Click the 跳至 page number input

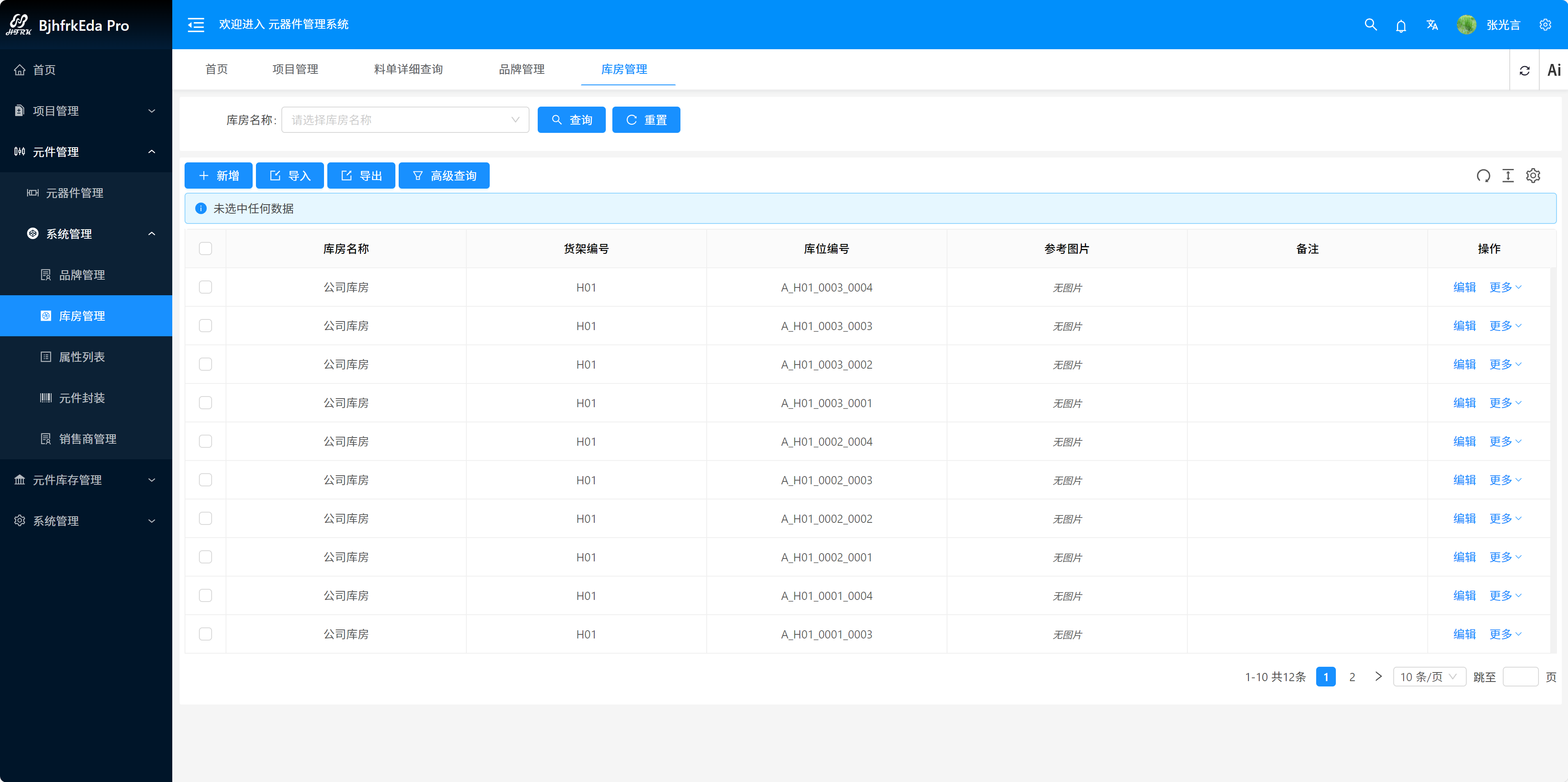pyautogui.click(x=1520, y=677)
